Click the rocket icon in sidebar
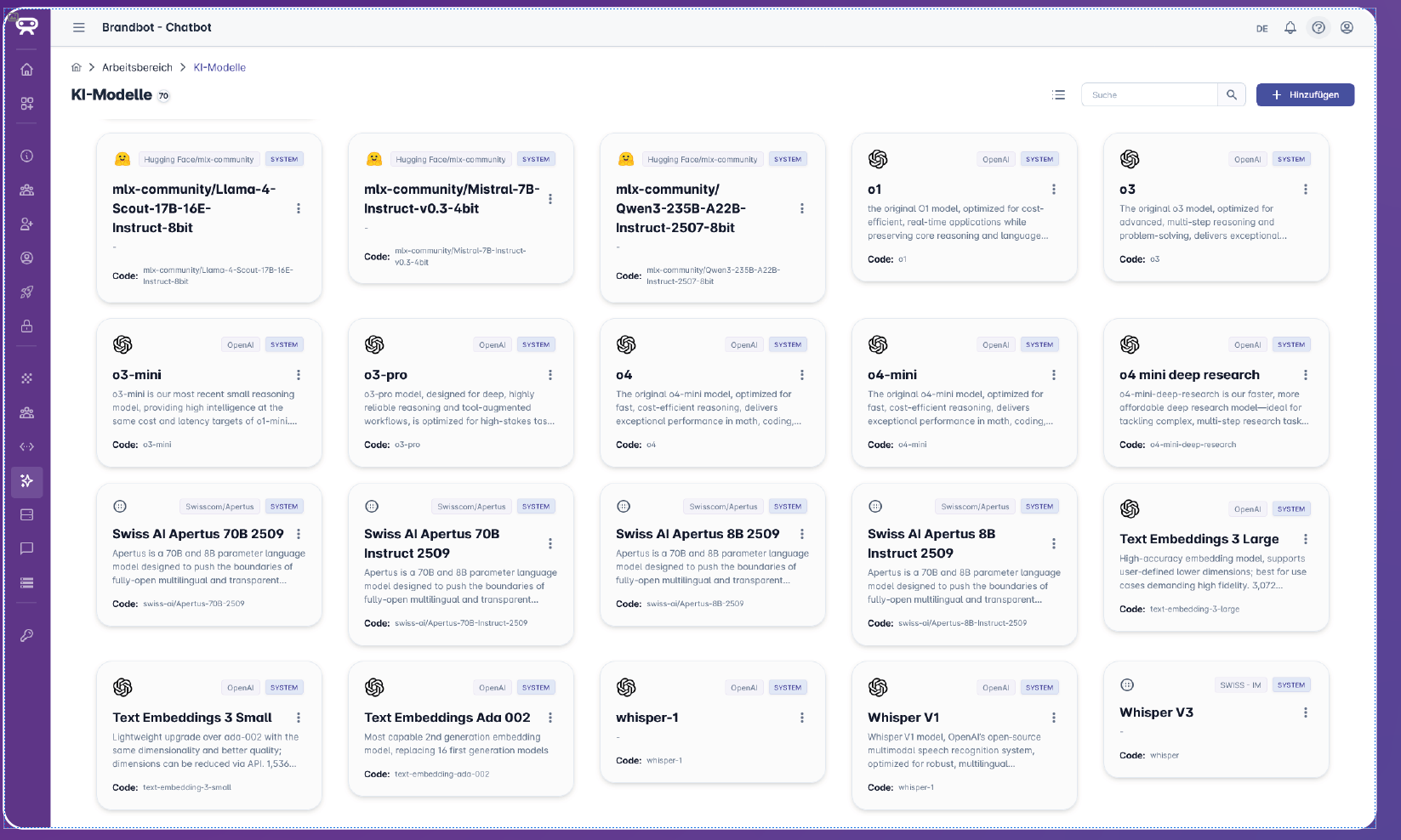This screenshot has height=840, width=1401. [27, 292]
